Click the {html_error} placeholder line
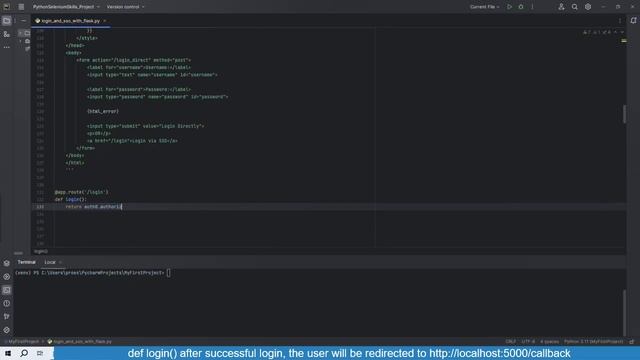The height and width of the screenshot is (360, 640). (x=102, y=111)
